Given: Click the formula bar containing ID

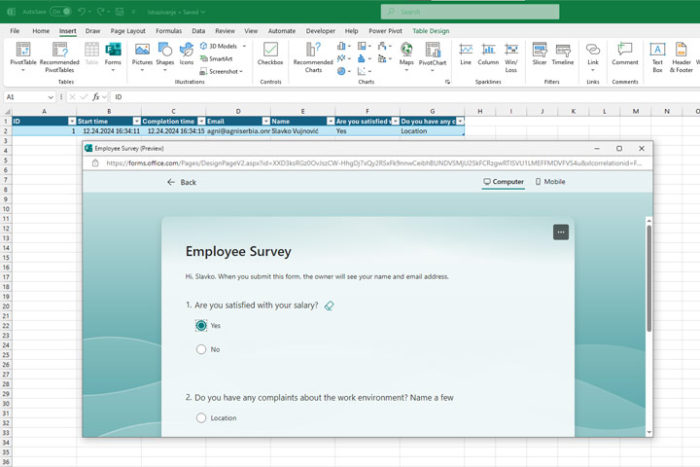Looking at the screenshot, I should pos(402,97).
